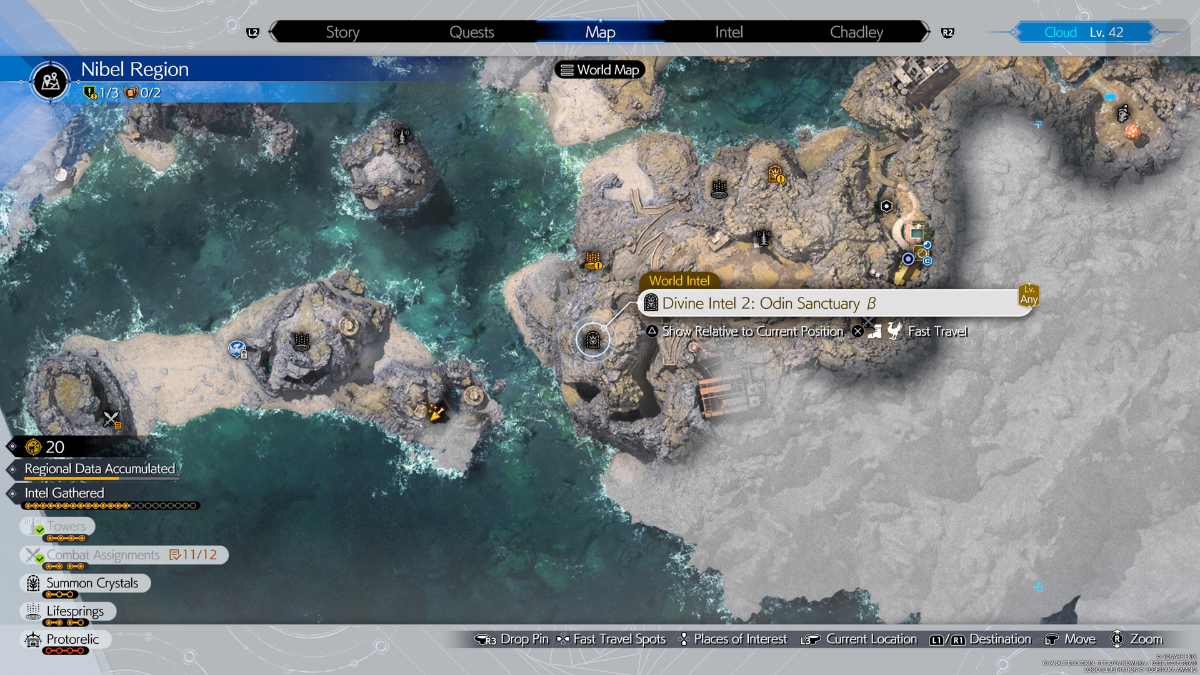Viewport: 1200px width, 675px height.
Task: Click the lifespring icon on the western island
Action: point(300,341)
